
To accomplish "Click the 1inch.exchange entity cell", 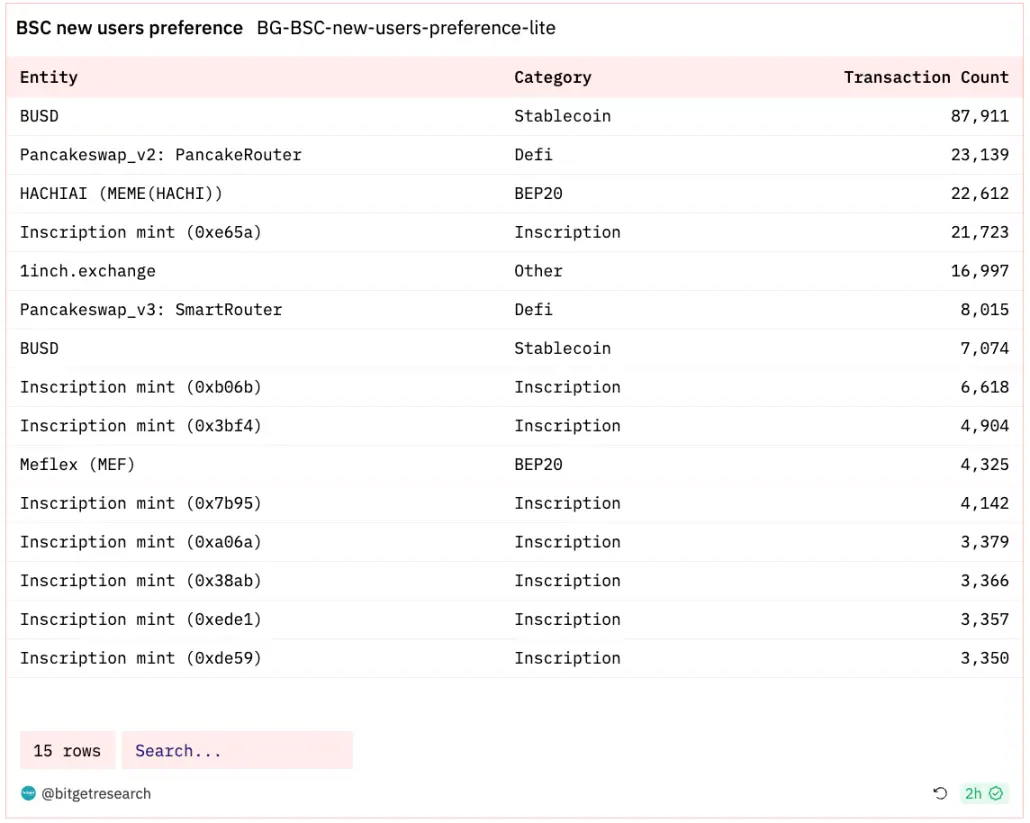I will click(x=88, y=271).
